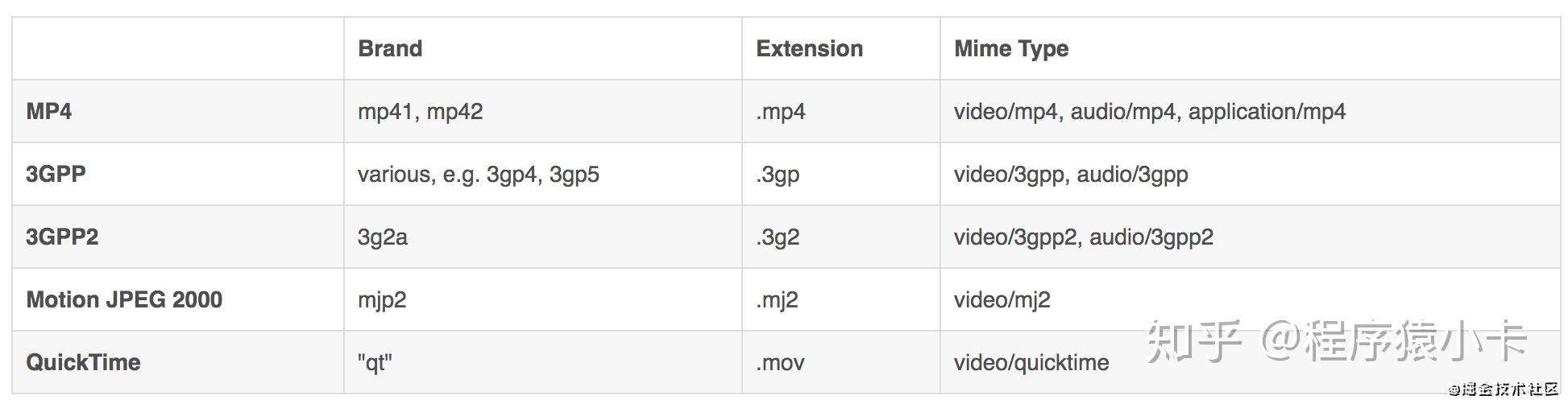Click the 'various, e.g. 3gp4, 3gp5' cell

point(478,174)
